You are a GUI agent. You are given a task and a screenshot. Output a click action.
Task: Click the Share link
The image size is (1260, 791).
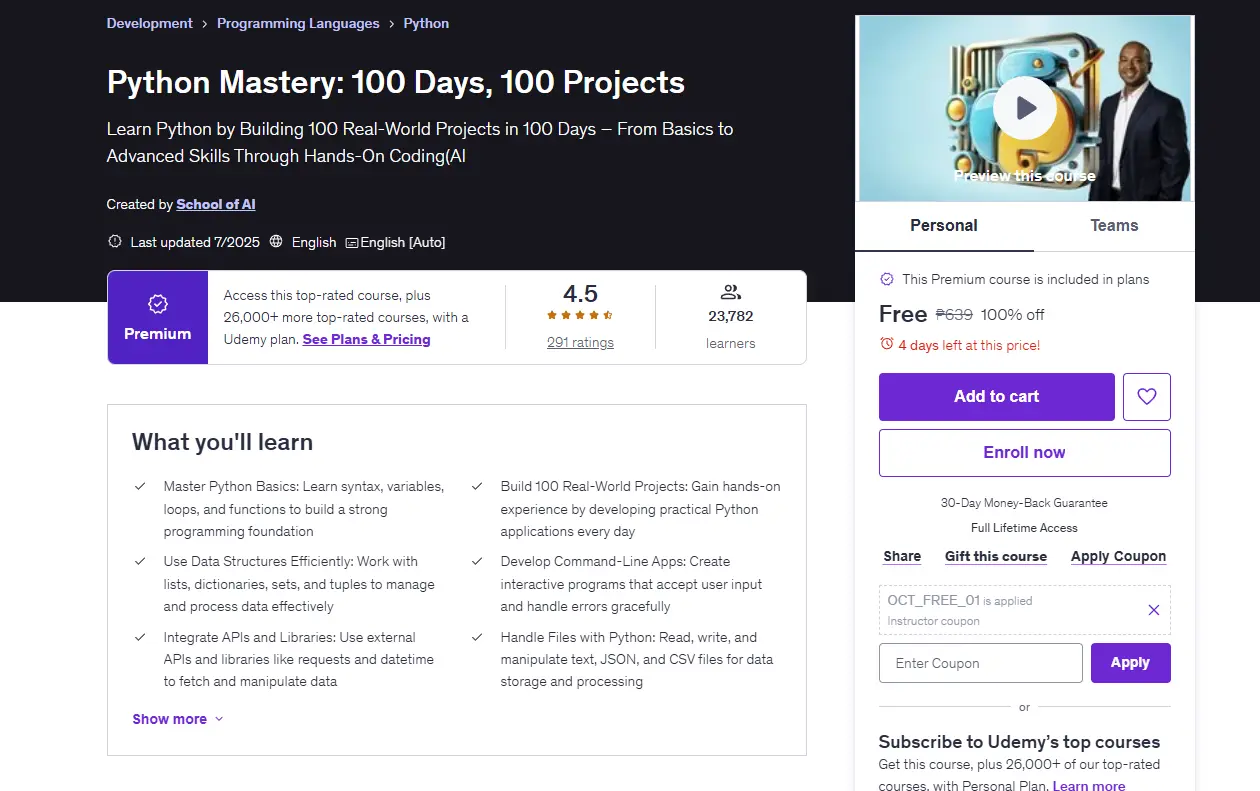(902, 556)
